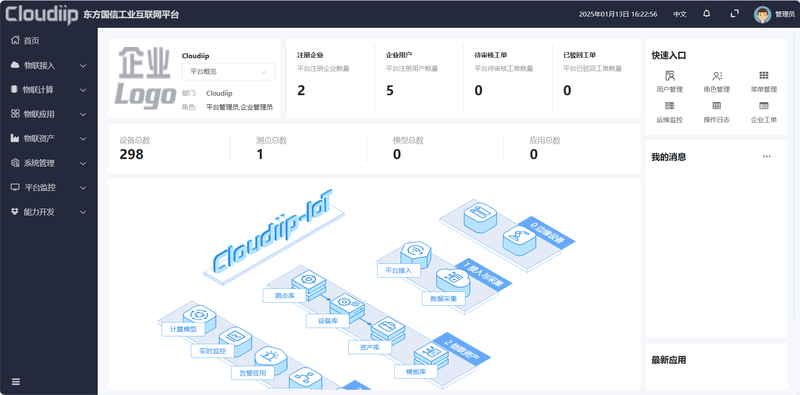This screenshot has height=395, width=800.
Task: Select the 系统管理 sidebar menu label
Action: tap(39, 163)
